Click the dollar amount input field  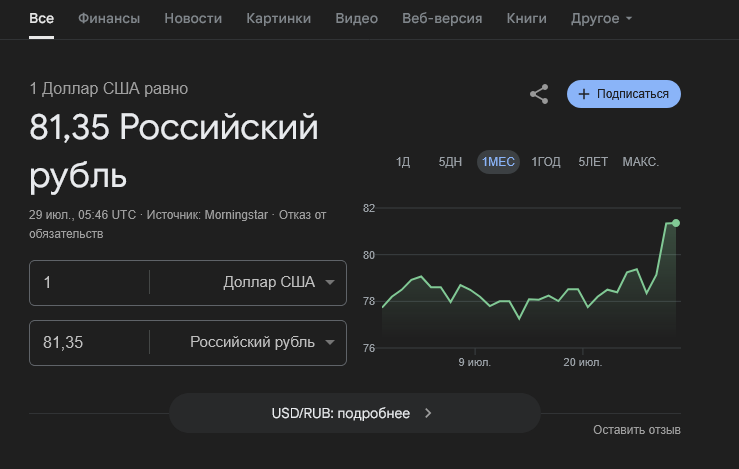coord(90,282)
